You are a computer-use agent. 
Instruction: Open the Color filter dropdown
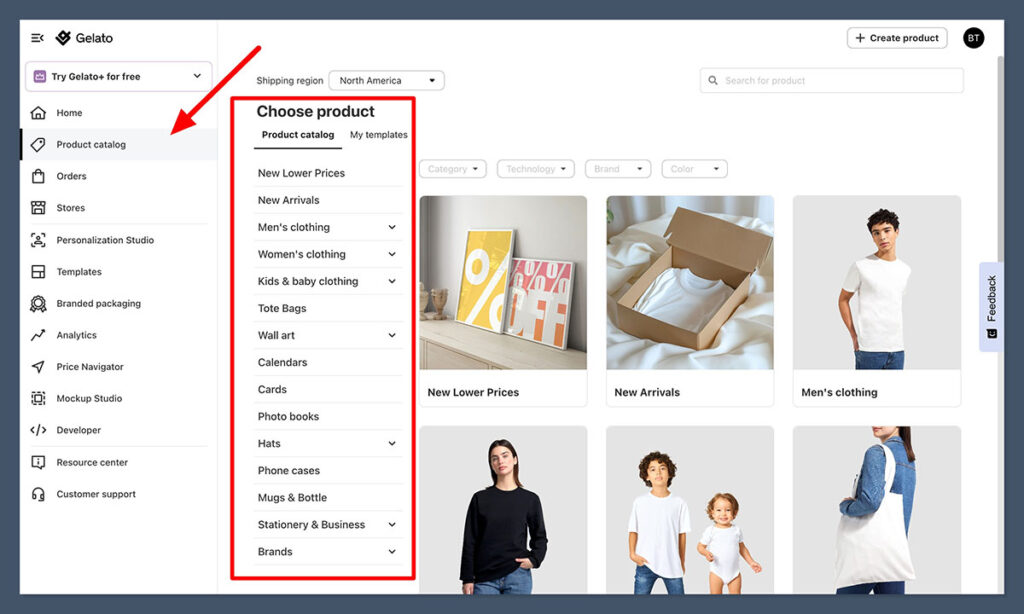point(694,169)
